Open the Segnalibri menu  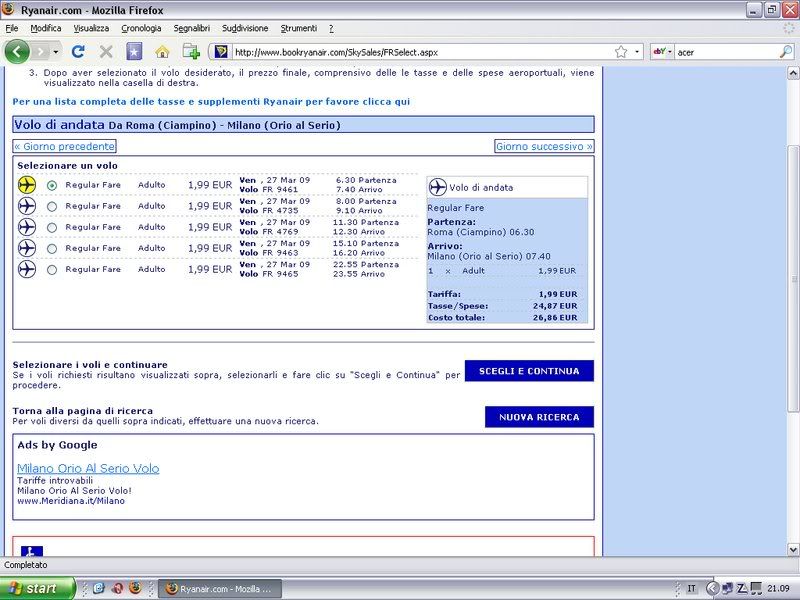click(192, 28)
